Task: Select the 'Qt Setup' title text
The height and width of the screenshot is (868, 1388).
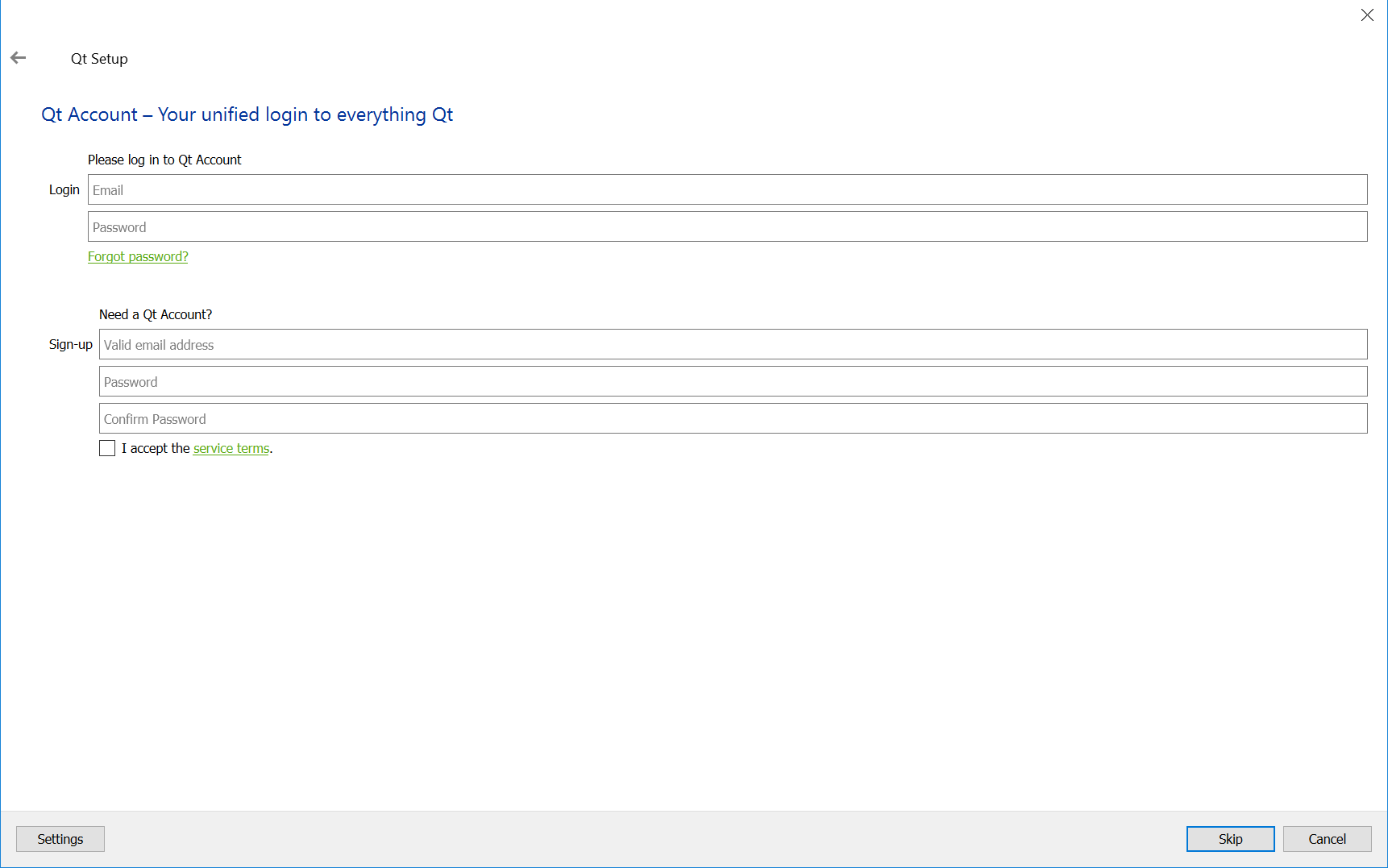Action: [99, 59]
